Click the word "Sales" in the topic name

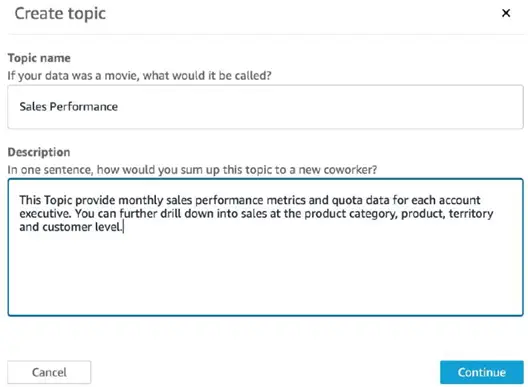pyautogui.click(x=33, y=107)
